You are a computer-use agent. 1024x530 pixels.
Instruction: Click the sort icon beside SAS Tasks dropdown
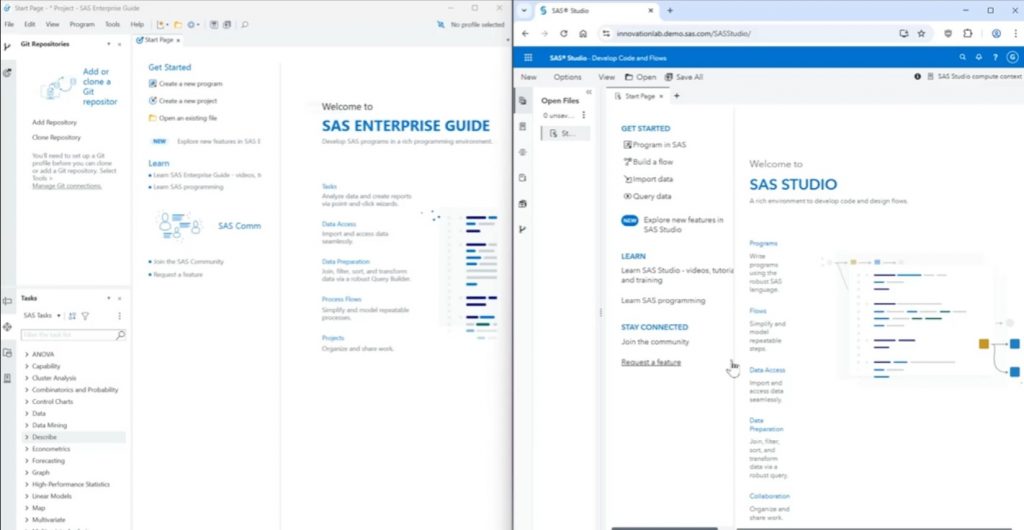pos(72,316)
